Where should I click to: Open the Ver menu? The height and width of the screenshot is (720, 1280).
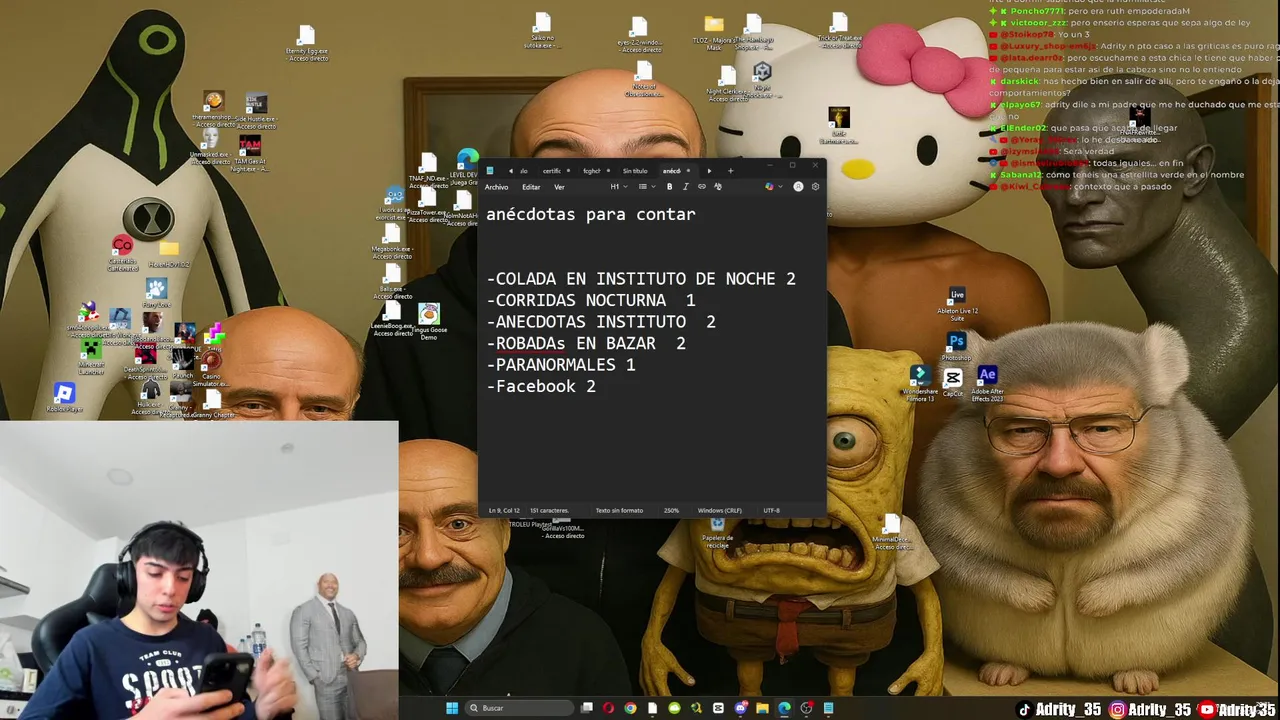559,187
